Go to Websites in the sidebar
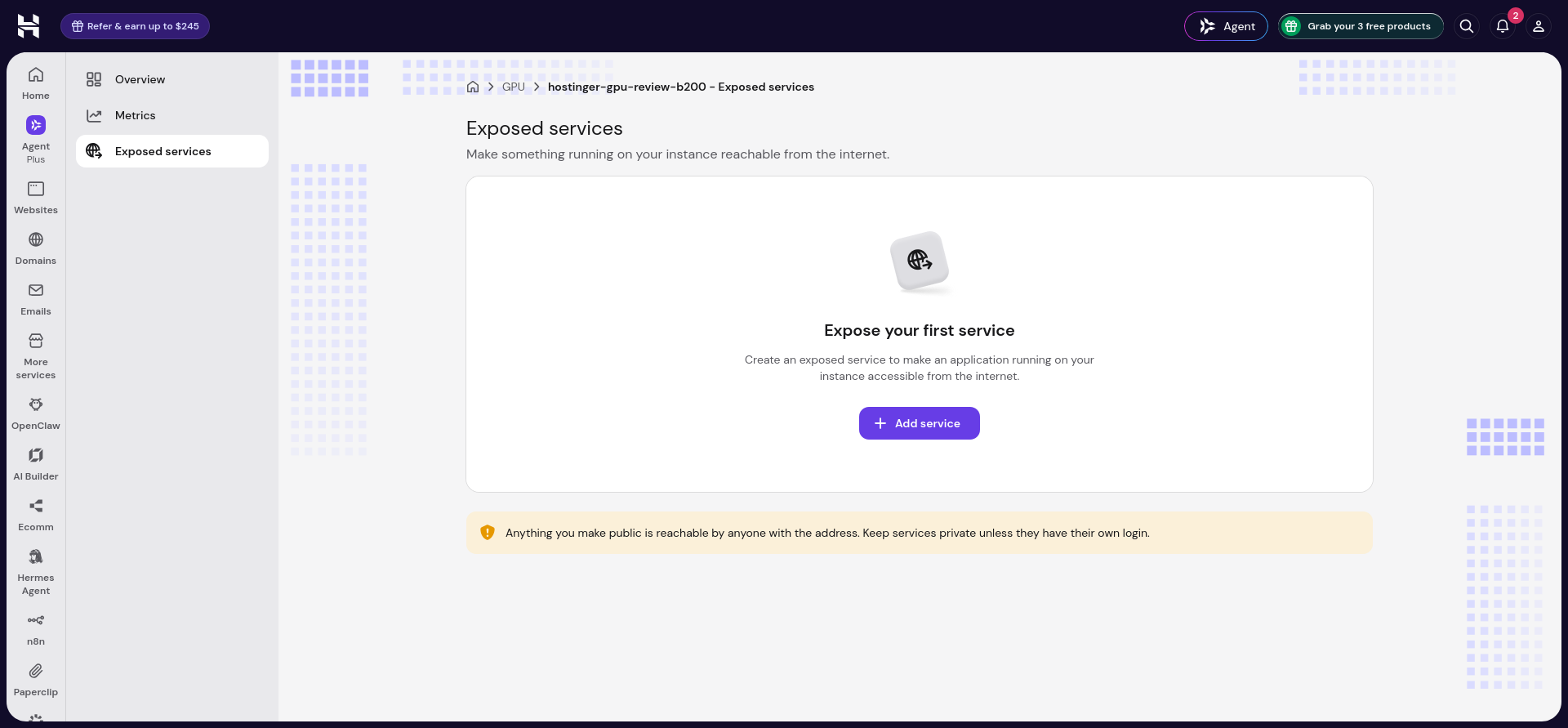This screenshot has width=1568, height=728. click(x=36, y=198)
